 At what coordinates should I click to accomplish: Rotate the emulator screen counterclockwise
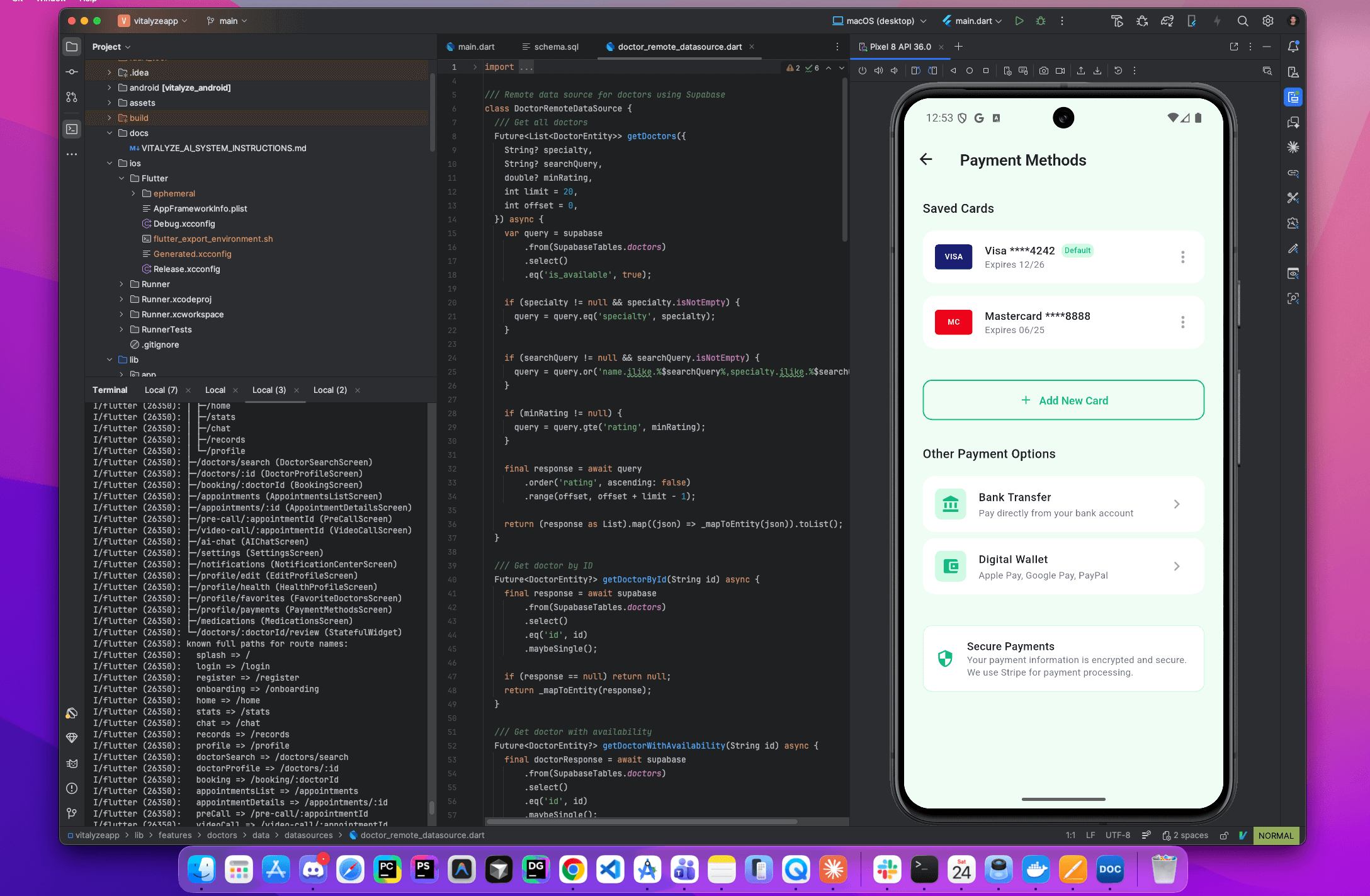pyautogui.click(x=915, y=71)
